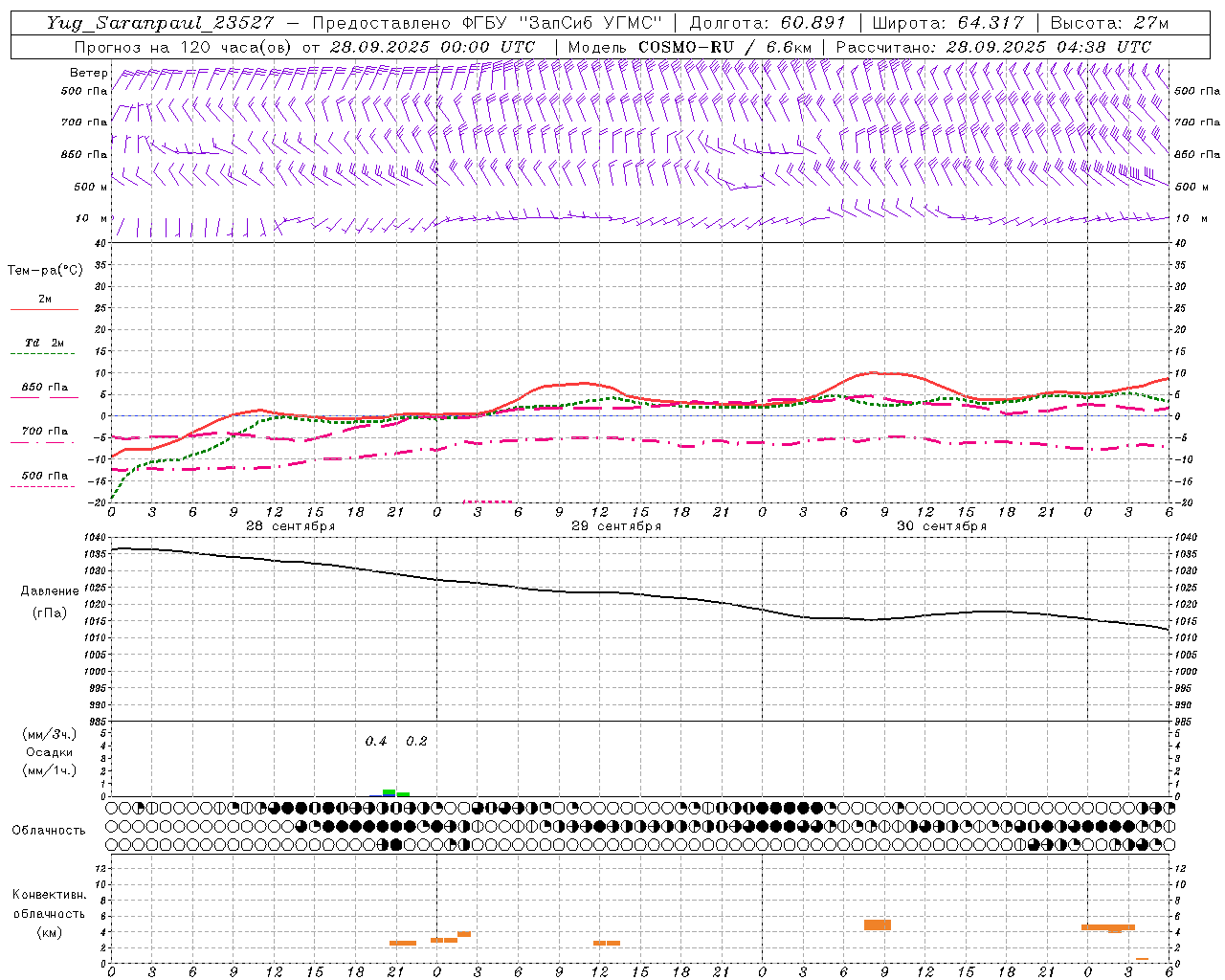Click the 500 гПа temperature legend label
This screenshot has width=1225, height=980.
click(x=45, y=476)
